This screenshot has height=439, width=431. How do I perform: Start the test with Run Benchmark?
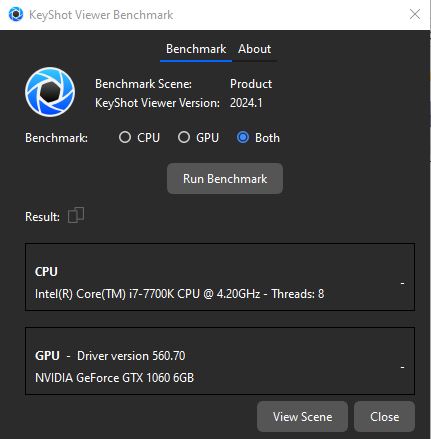pyautogui.click(x=225, y=179)
